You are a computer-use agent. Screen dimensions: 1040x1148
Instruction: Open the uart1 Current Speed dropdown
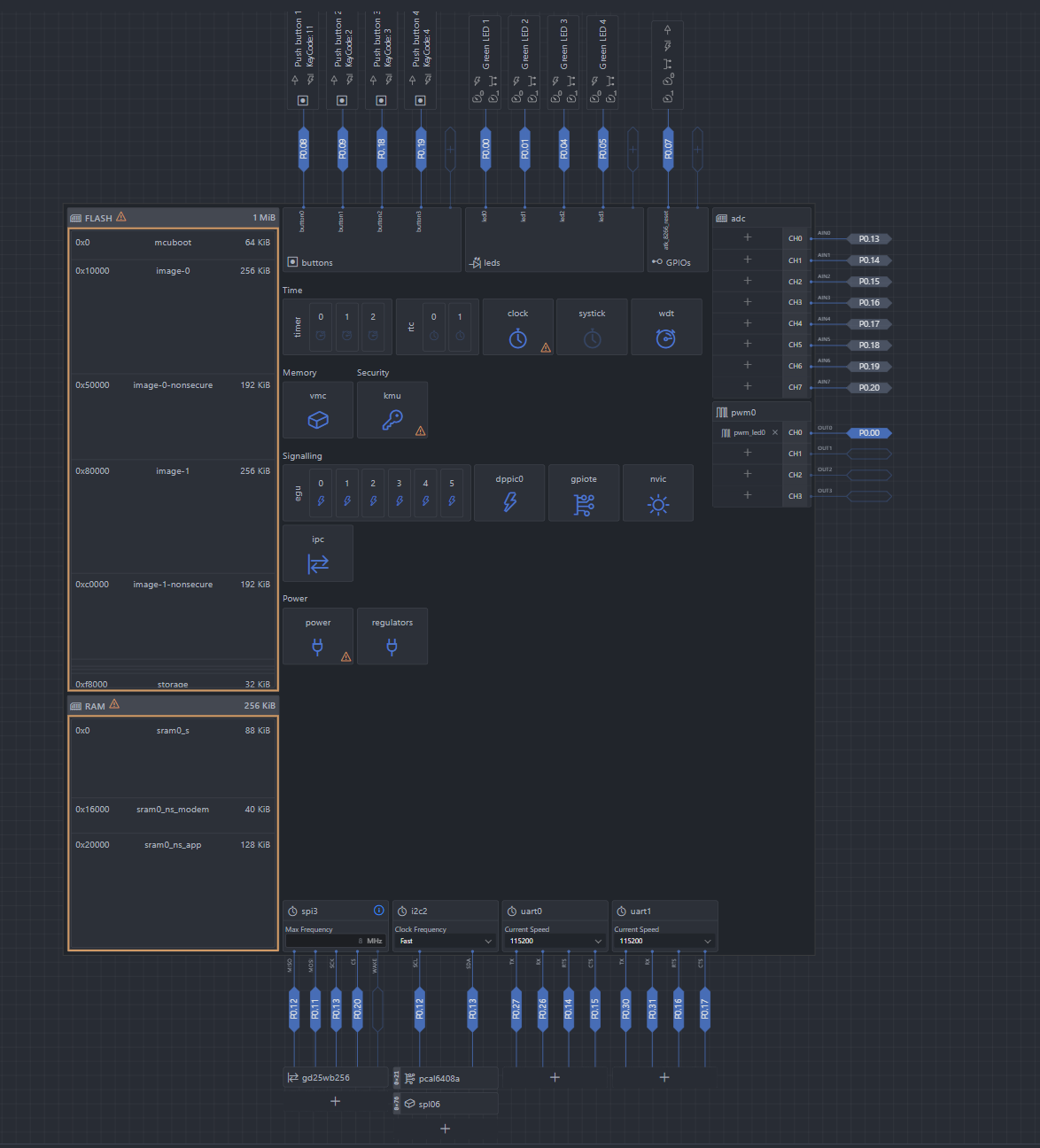(664, 941)
